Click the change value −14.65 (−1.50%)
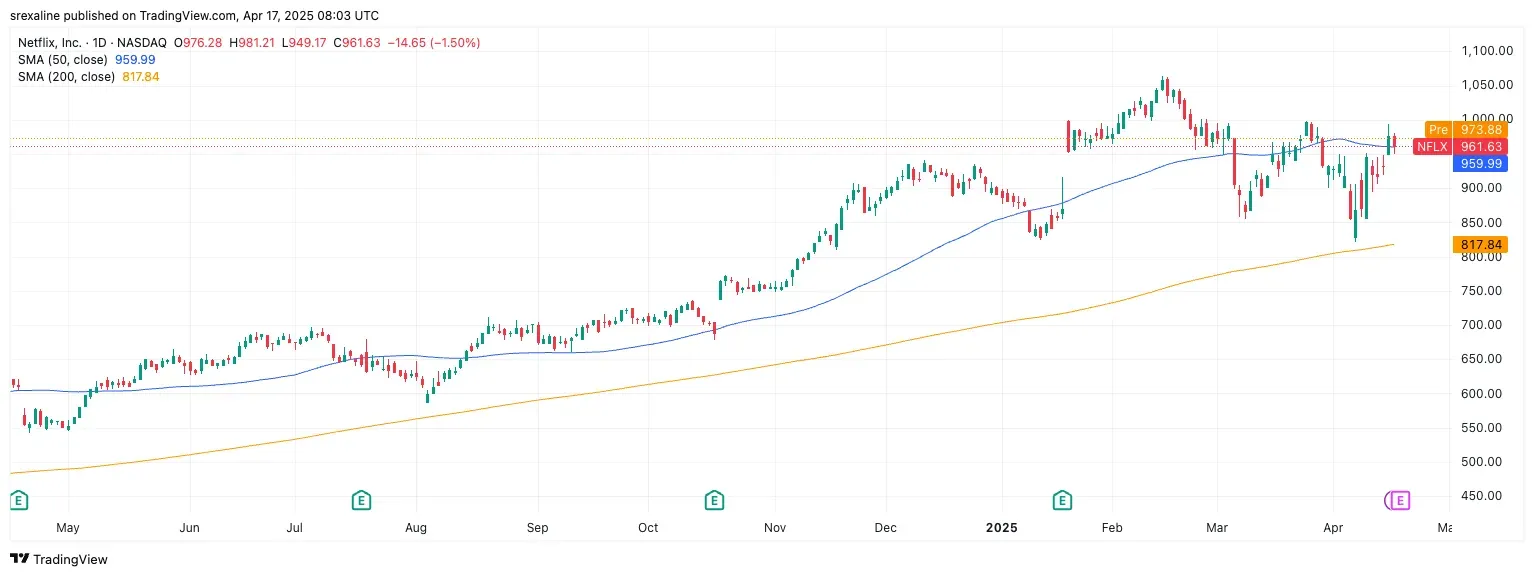The width and height of the screenshot is (1534, 576). coord(434,42)
